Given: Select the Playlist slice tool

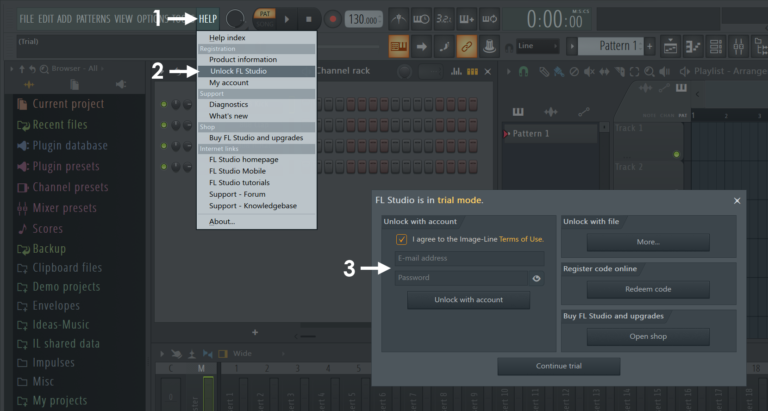Looking at the screenshot, I should click(x=620, y=72).
